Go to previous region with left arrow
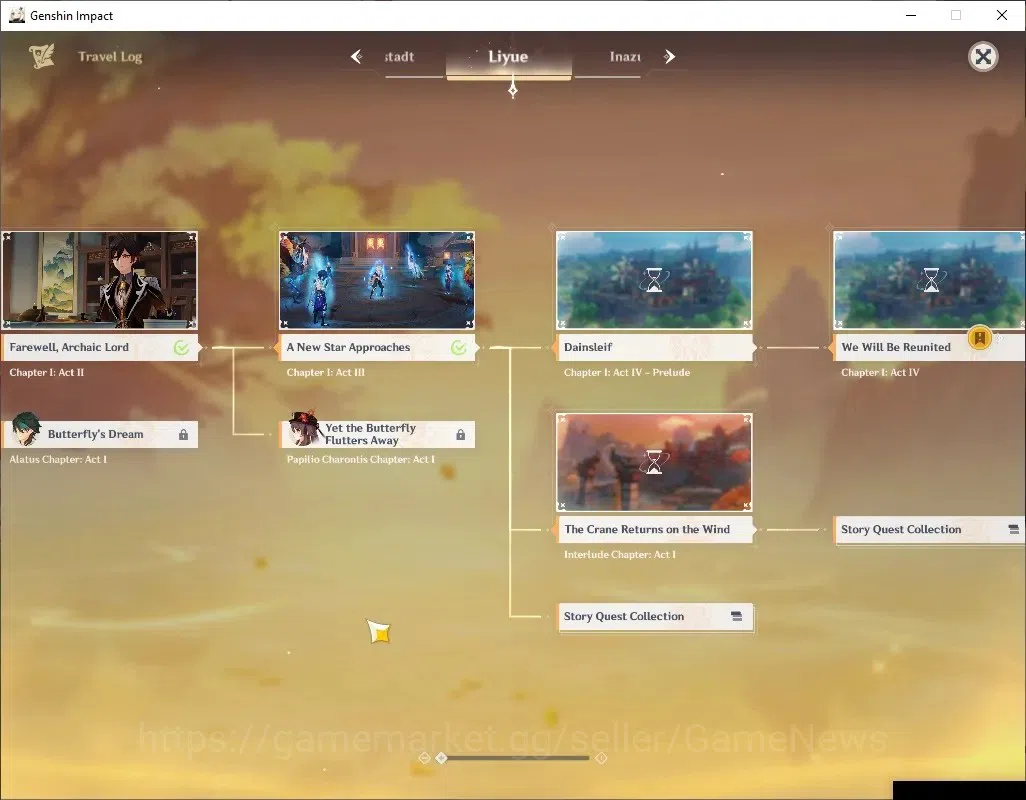Viewport: 1026px width, 800px height. [356, 57]
